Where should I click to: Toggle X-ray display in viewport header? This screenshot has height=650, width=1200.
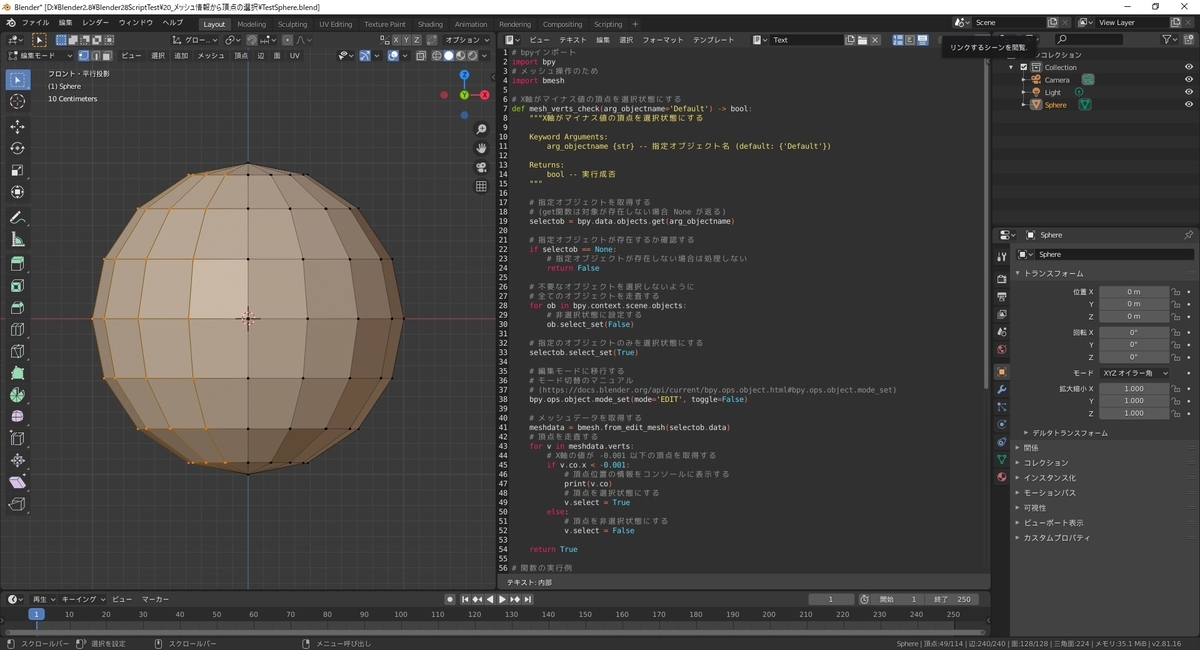click(x=421, y=56)
